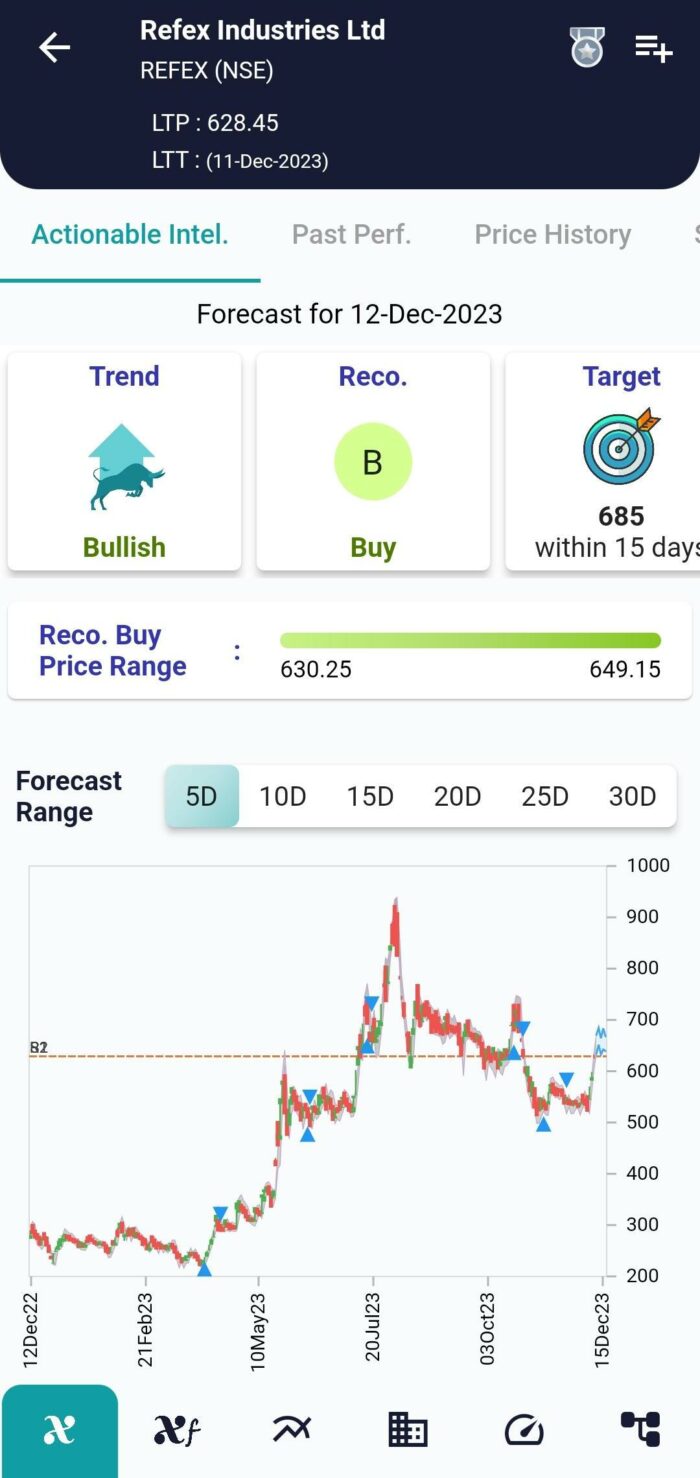Switch to the Past Perf. tab

[x=351, y=234]
